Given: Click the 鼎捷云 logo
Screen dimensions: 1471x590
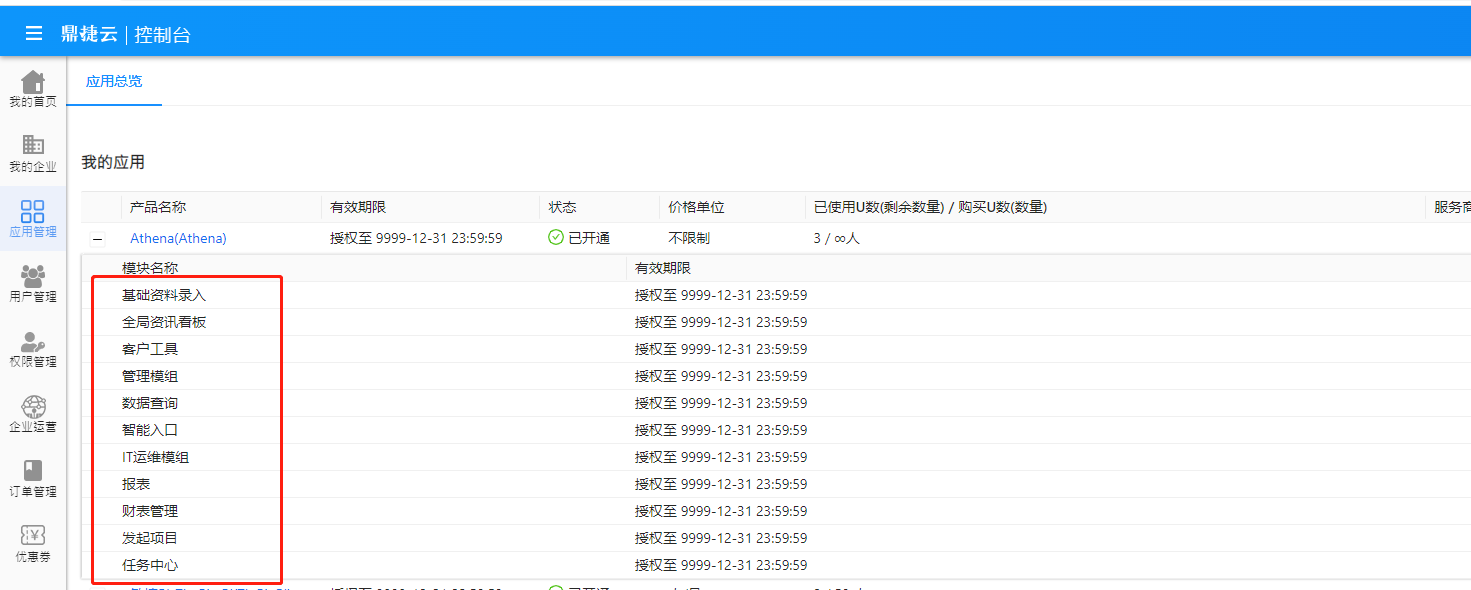Looking at the screenshot, I should (88, 34).
